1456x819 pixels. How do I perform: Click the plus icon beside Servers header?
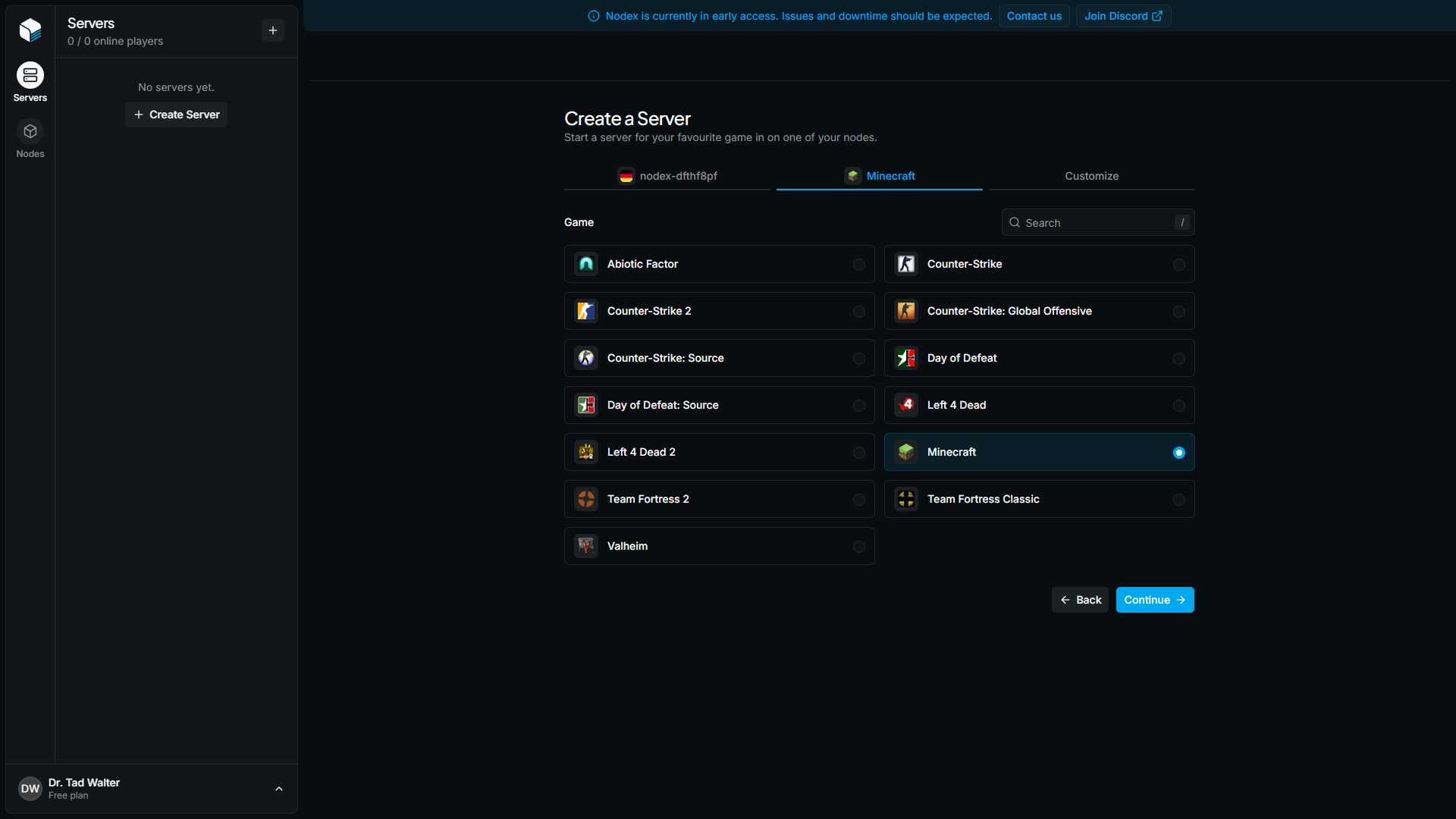point(273,30)
